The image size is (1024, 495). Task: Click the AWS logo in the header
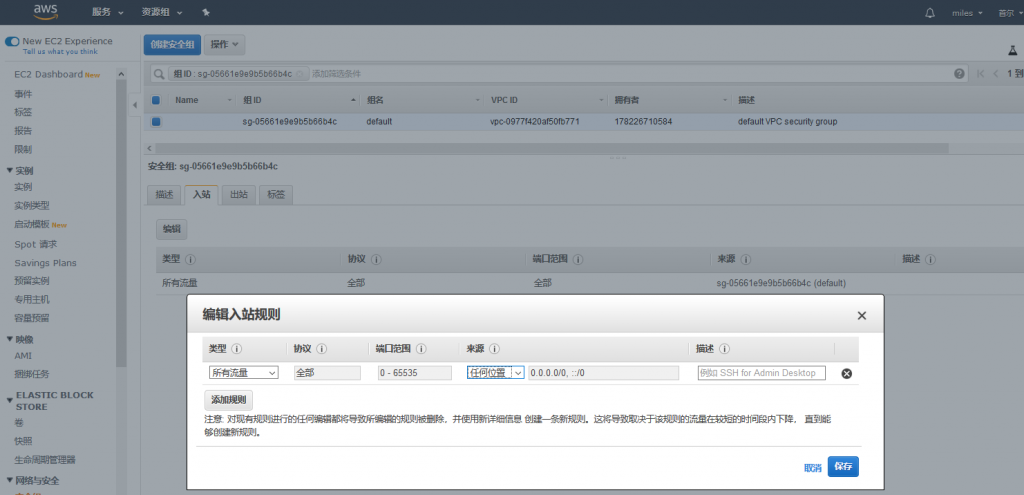point(46,11)
